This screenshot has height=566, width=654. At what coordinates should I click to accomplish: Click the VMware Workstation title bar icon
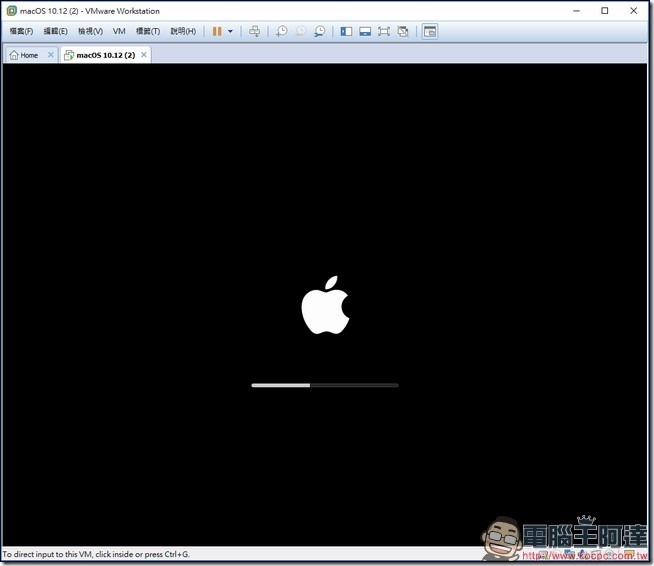pyautogui.click(x=12, y=11)
